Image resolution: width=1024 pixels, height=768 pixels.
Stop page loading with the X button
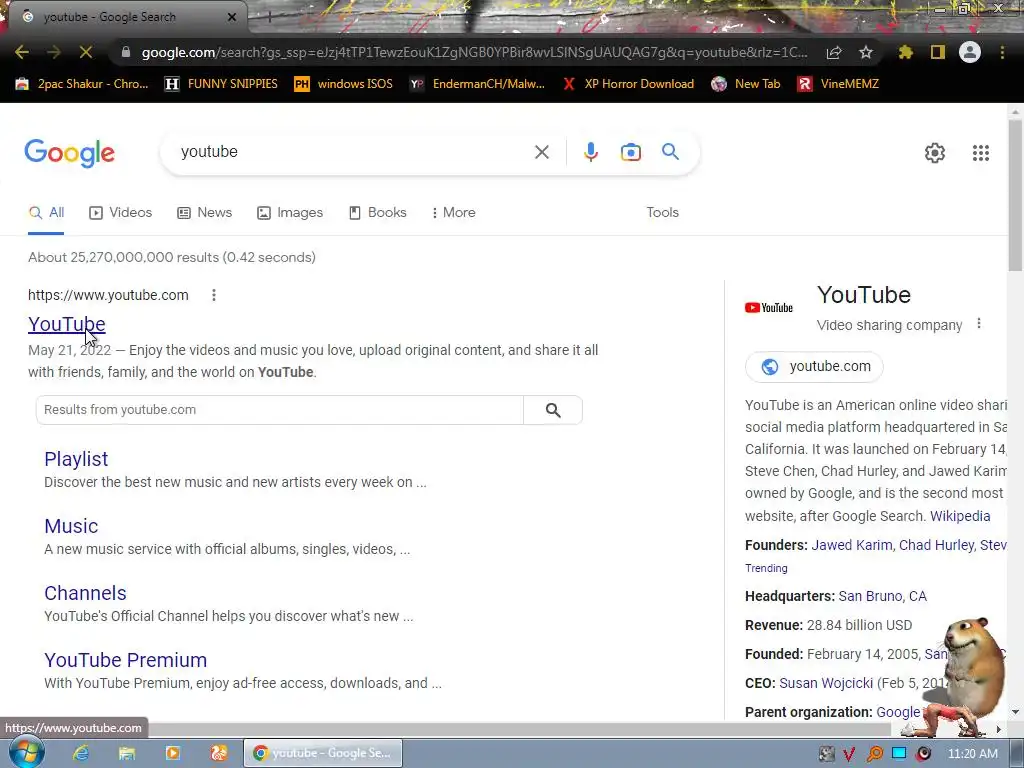[86, 52]
